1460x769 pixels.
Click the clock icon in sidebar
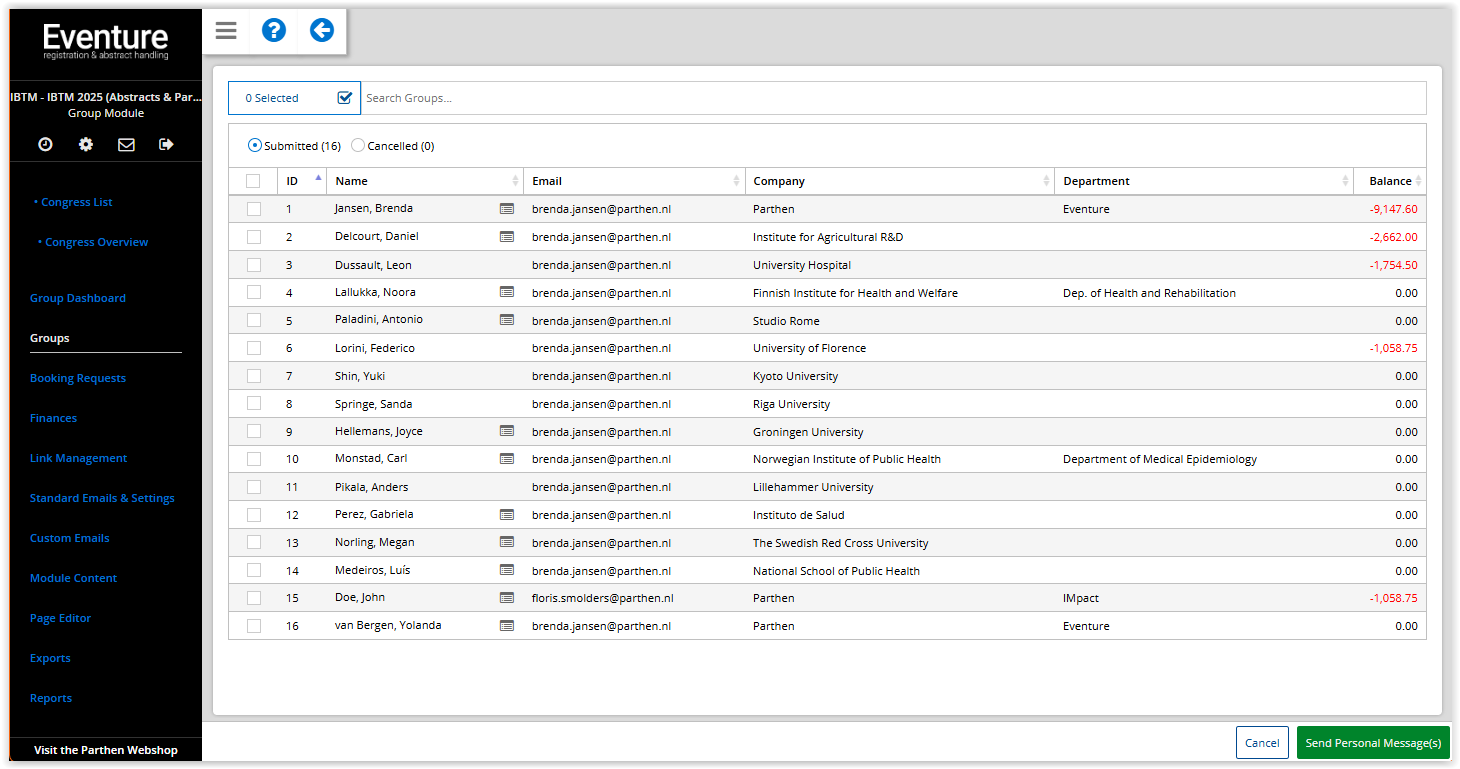(45, 144)
